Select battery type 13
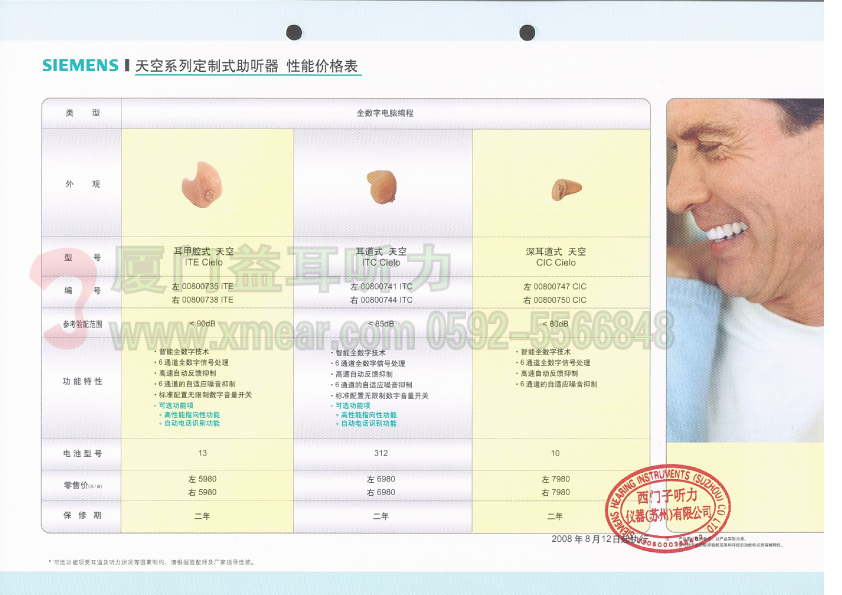The height and width of the screenshot is (595, 842). (202, 453)
